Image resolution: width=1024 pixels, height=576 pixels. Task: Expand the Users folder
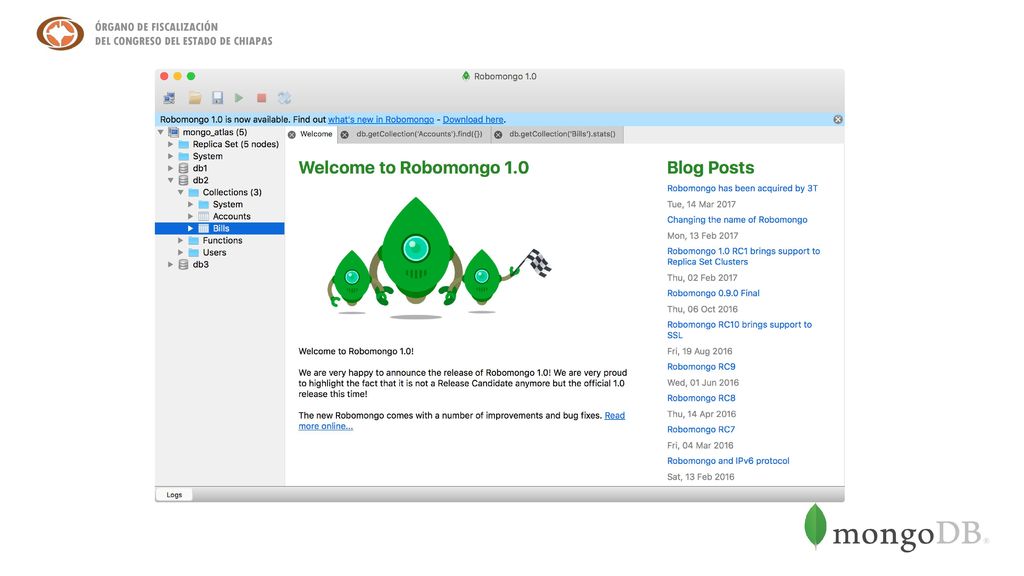181,253
